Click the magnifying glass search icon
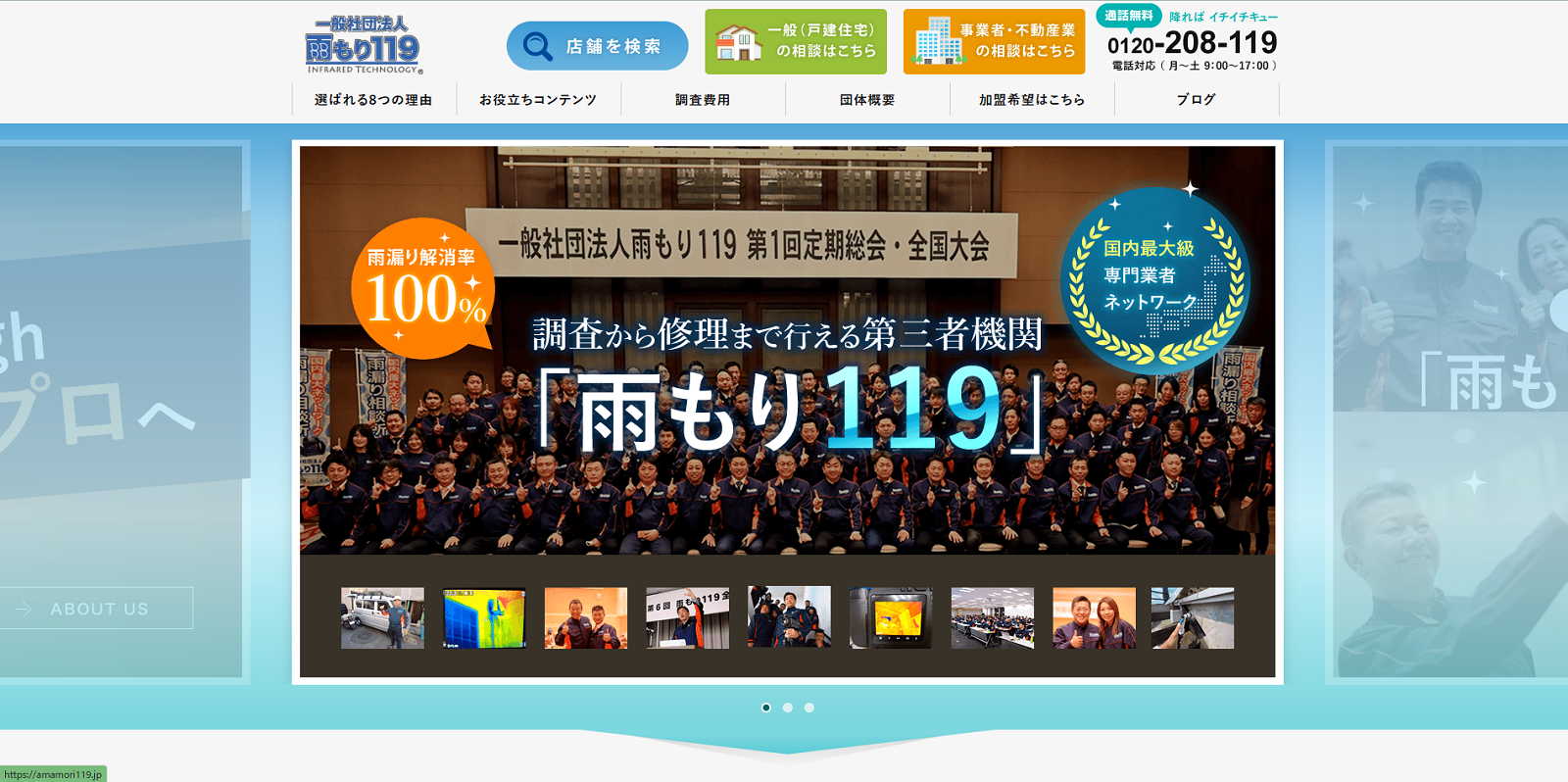This screenshot has height=782, width=1568. click(x=537, y=46)
